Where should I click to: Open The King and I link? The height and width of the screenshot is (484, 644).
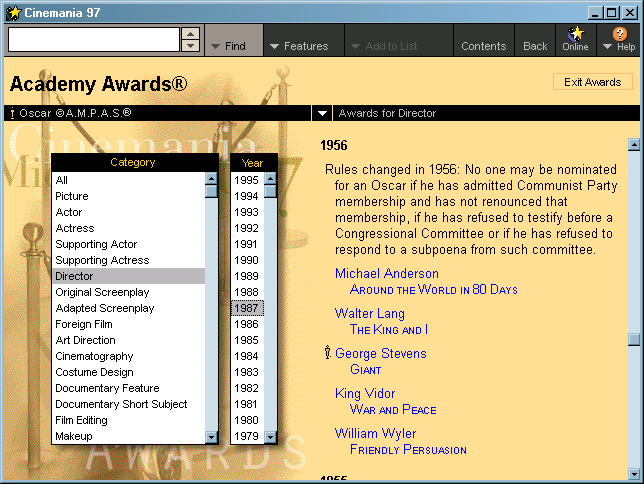tap(389, 330)
